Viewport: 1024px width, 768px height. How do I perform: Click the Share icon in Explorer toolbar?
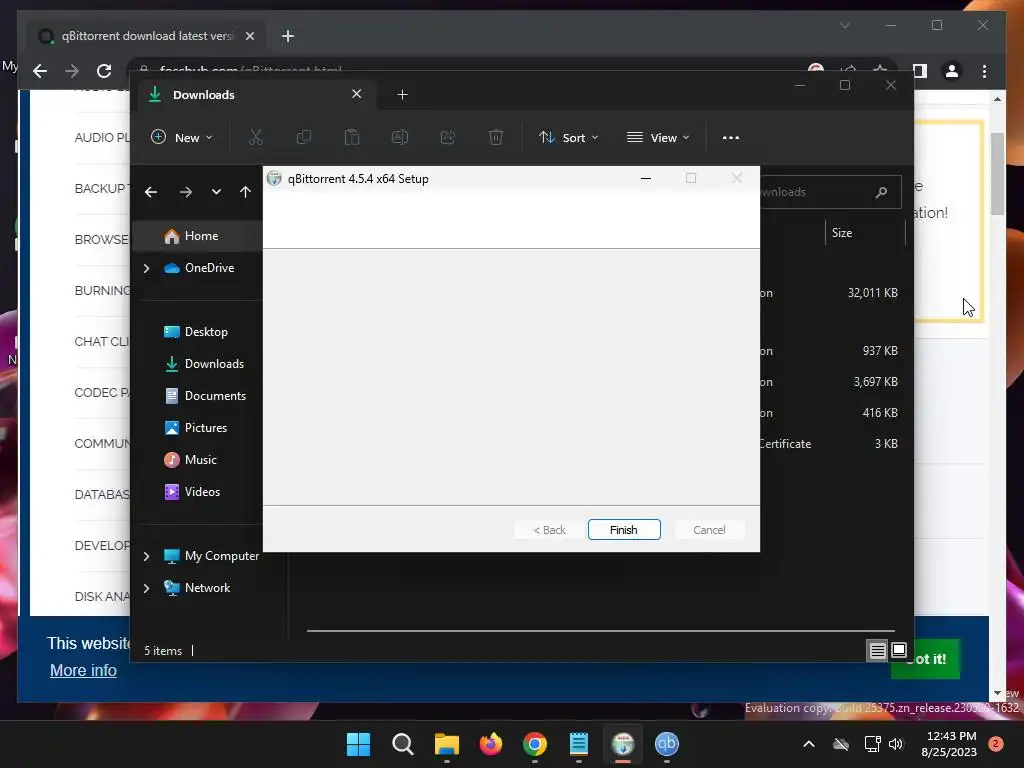point(448,137)
